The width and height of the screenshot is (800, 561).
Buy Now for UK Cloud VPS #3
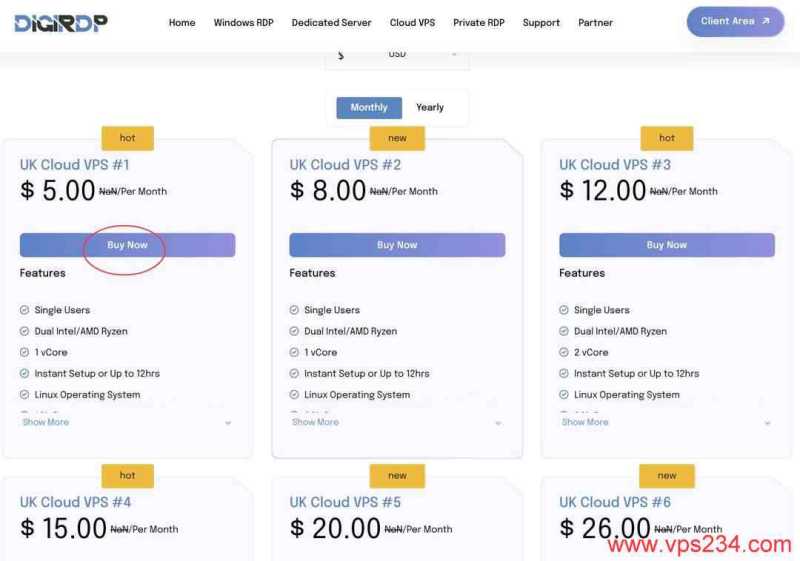(667, 245)
